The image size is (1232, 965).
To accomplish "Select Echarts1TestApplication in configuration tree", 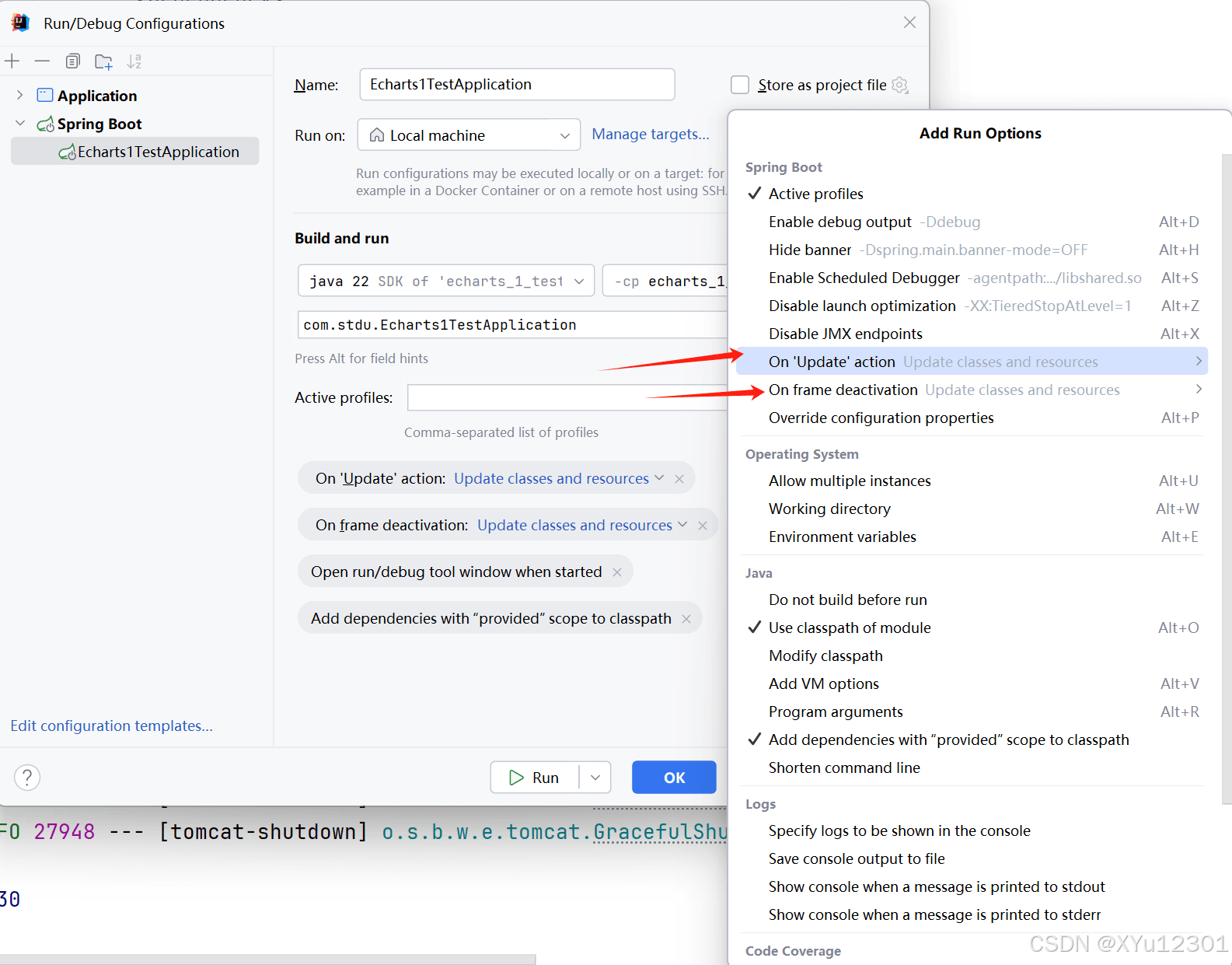I will (x=135, y=152).
